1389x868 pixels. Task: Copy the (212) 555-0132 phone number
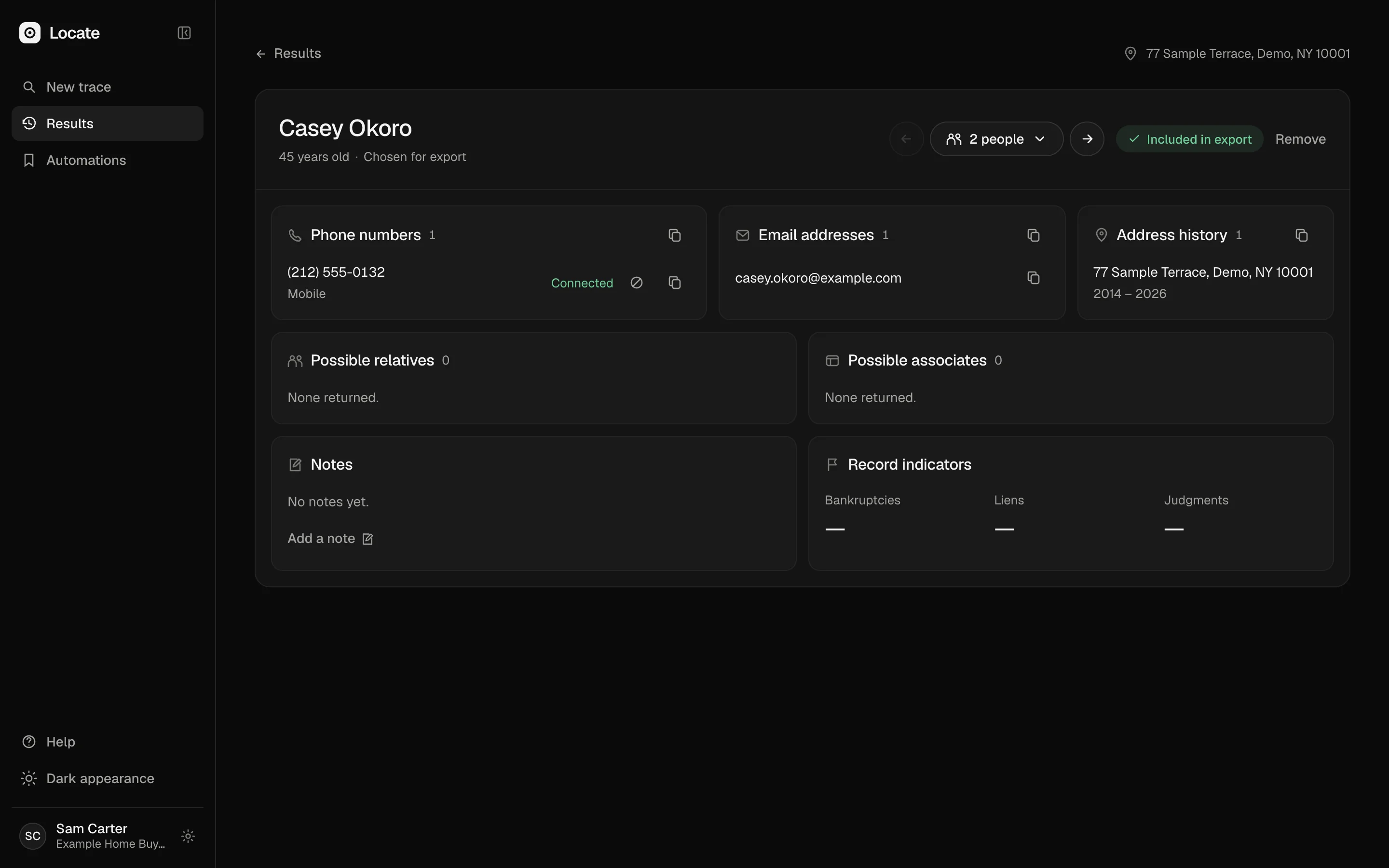click(x=674, y=283)
